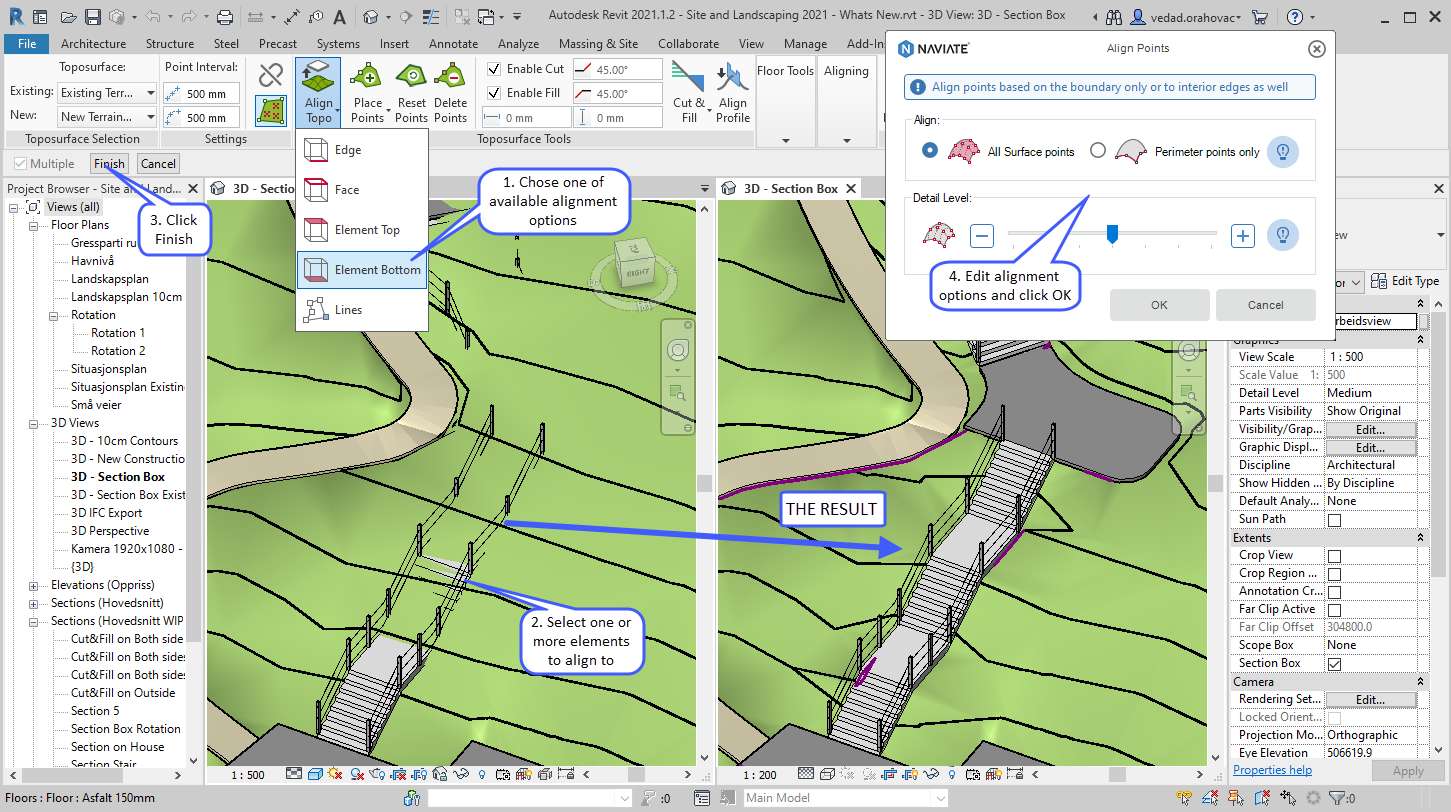
Task: Click OK in the Align Points dialog
Action: [x=1159, y=305]
